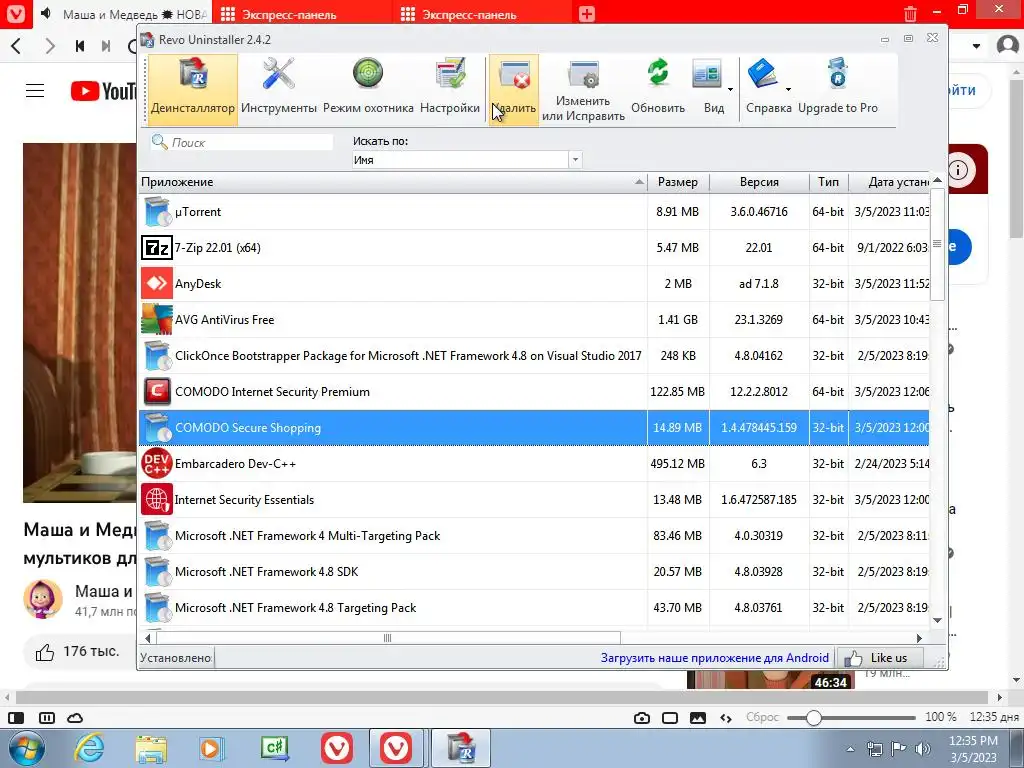The width and height of the screenshot is (1024, 768).
Task: Click version 12.2.2.8012 cell
Action: [759, 392]
